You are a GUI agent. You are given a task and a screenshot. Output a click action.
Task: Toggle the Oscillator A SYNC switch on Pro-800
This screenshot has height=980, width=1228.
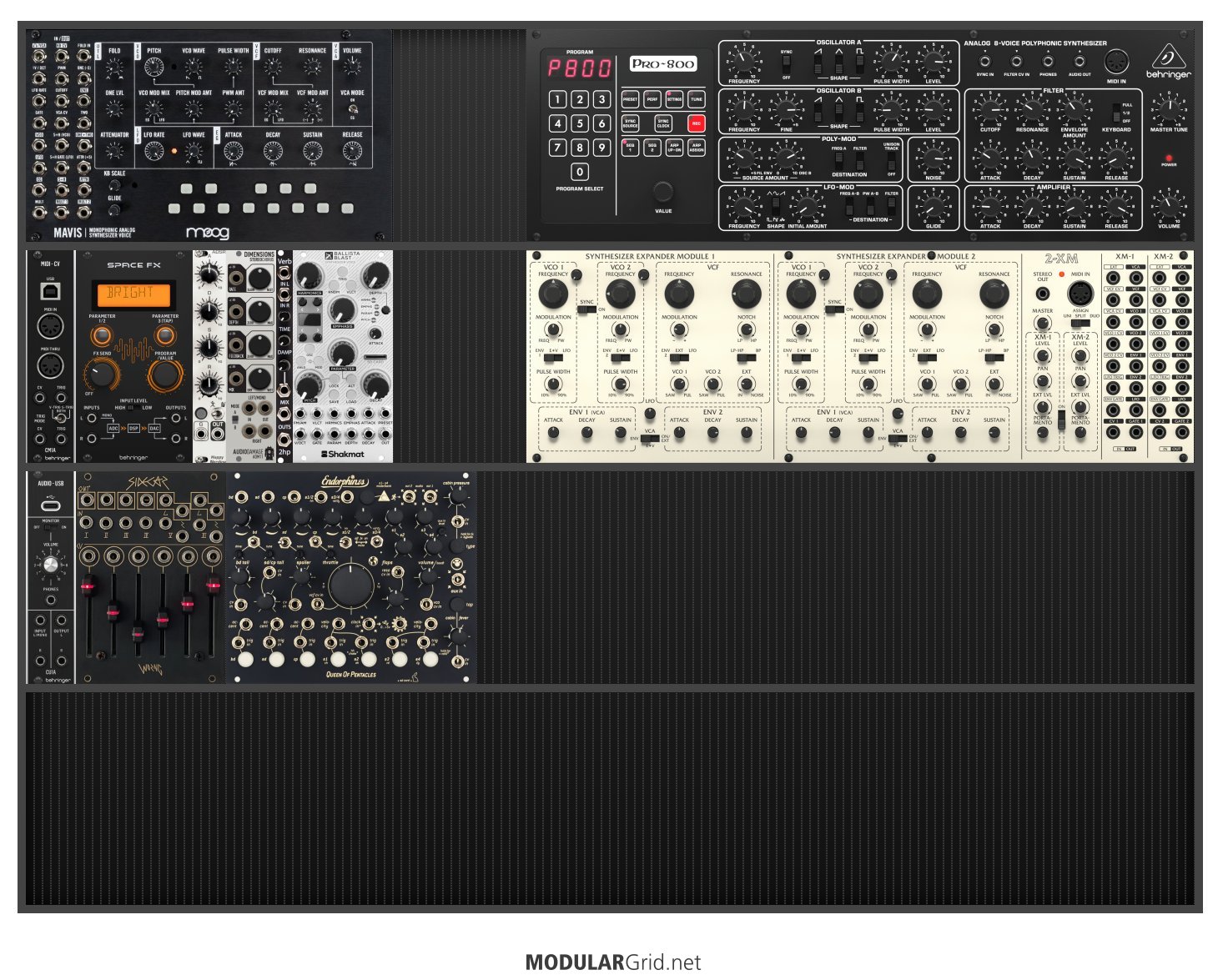click(786, 64)
